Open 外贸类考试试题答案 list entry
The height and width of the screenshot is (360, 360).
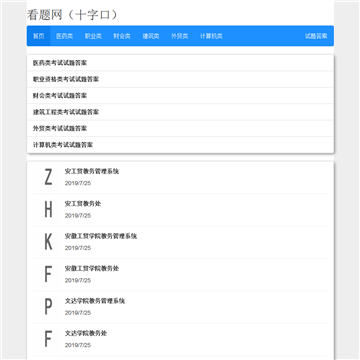pos(180,128)
